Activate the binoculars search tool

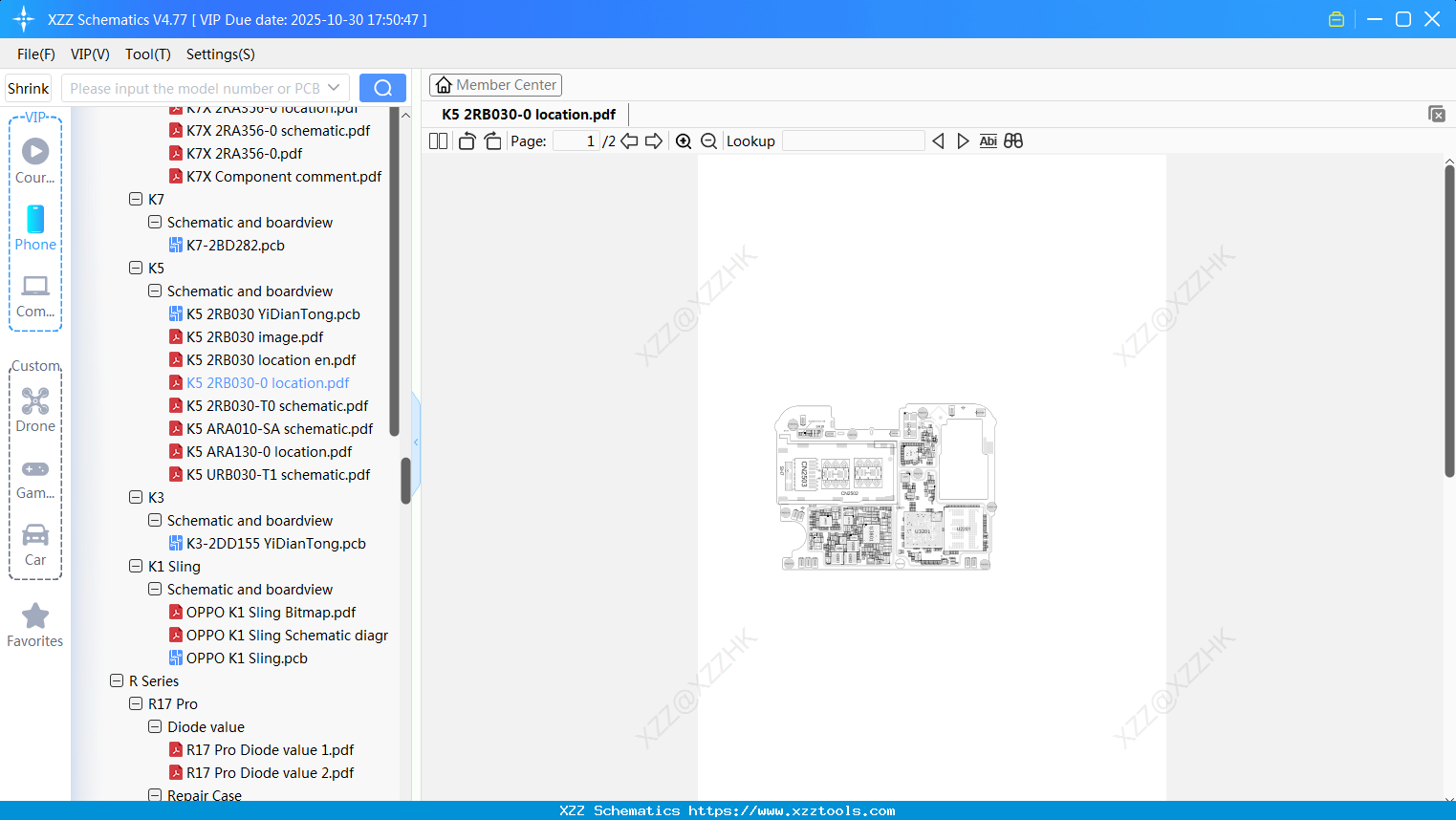pos(1013,140)
